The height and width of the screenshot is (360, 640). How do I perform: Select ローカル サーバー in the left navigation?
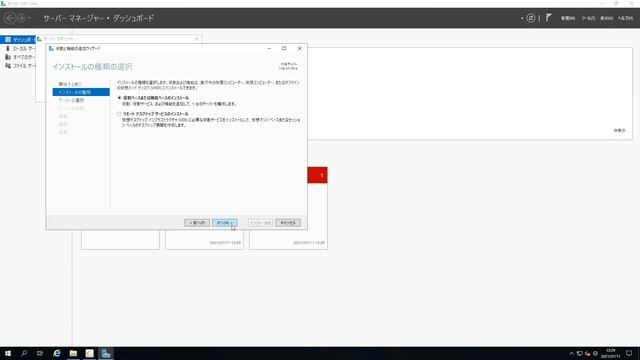coord(18,49)
